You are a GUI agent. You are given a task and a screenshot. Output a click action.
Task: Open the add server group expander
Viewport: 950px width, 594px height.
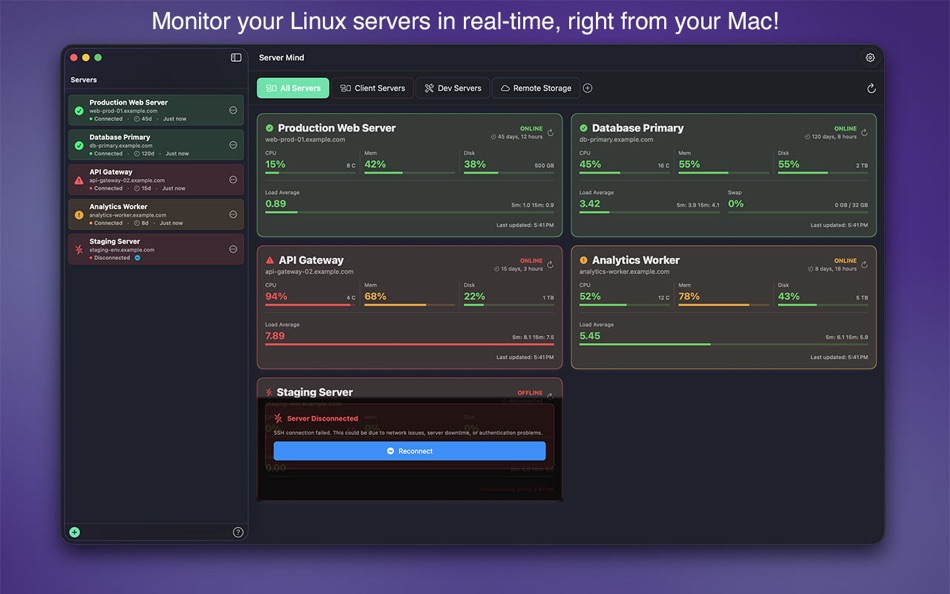pos(589,88)
